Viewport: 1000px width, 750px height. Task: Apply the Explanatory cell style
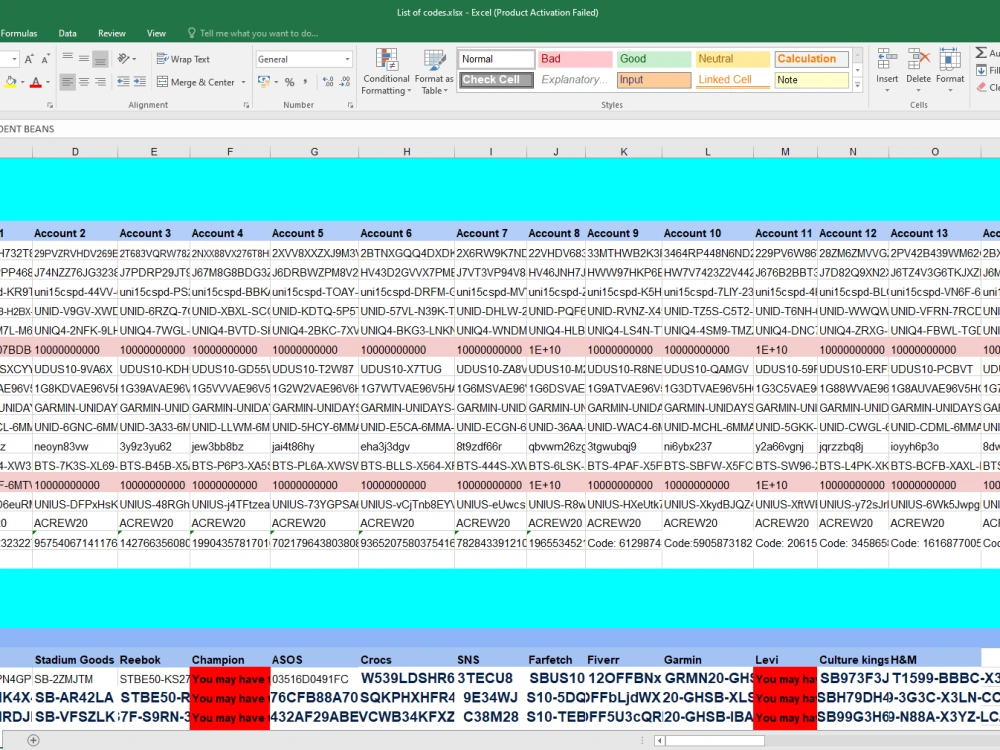point(575,80)
